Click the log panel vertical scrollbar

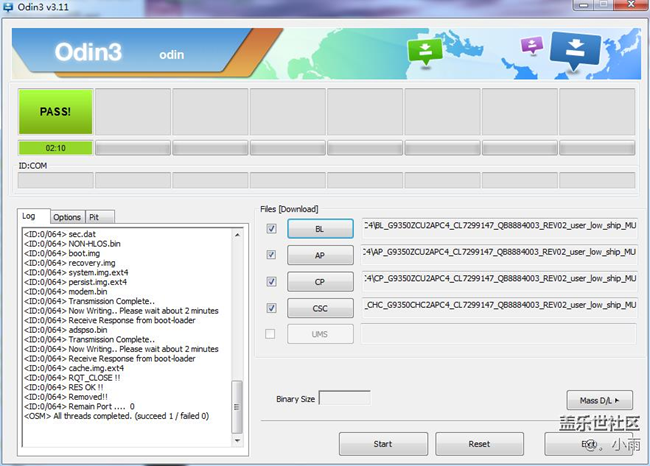[x=237, y=330]
